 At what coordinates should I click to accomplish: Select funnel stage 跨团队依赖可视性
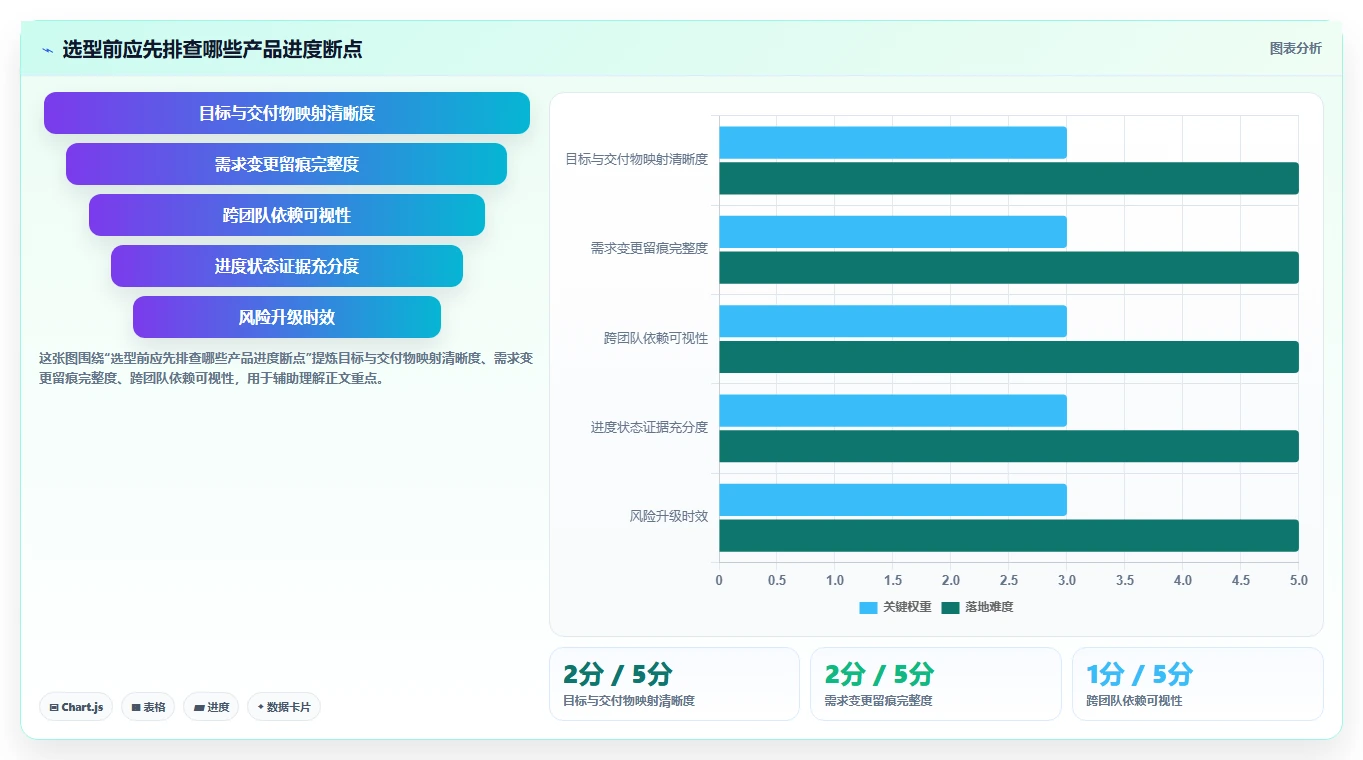pyautogui.click(x=287, y=215)
